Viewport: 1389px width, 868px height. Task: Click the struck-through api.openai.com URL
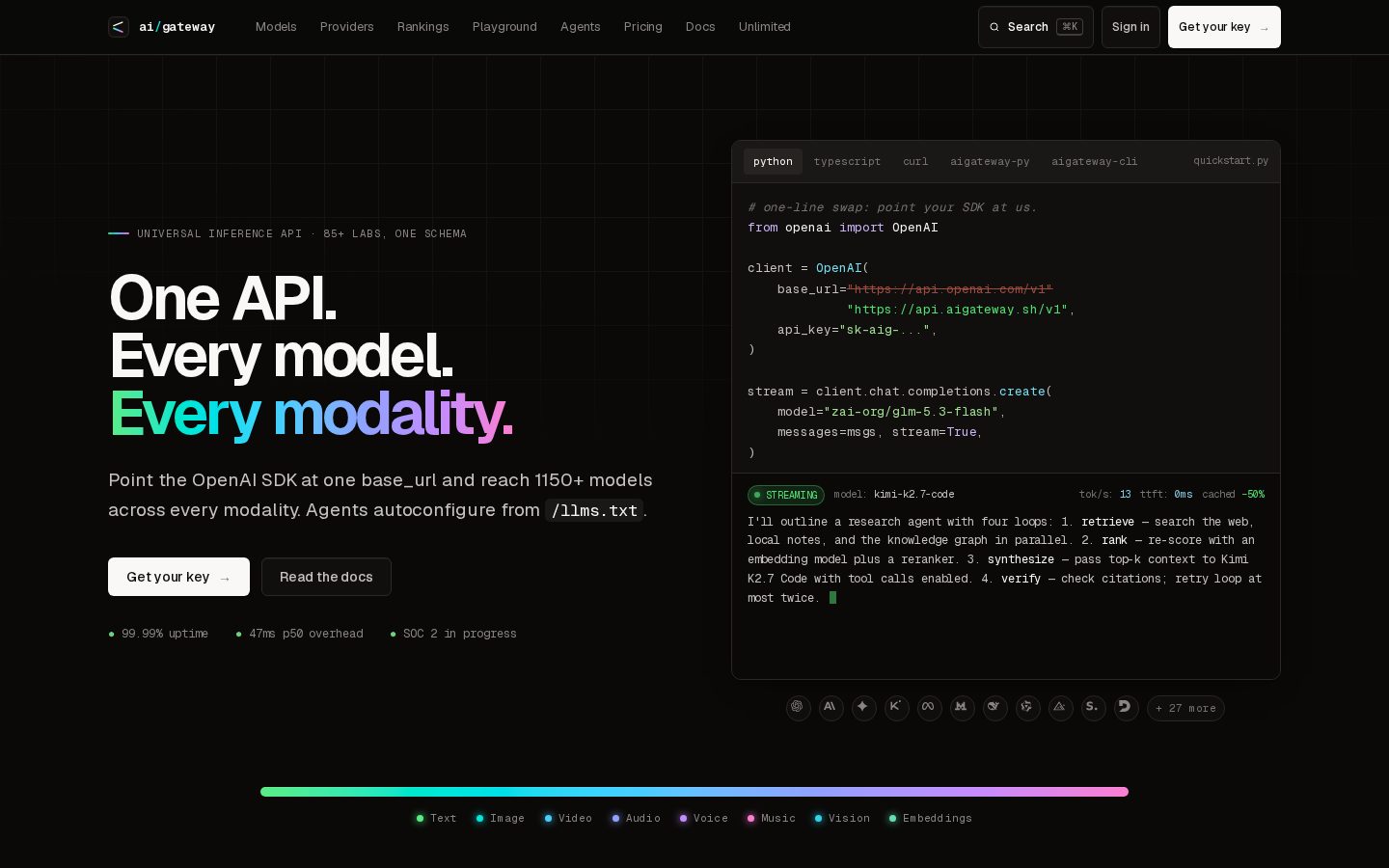949,289
